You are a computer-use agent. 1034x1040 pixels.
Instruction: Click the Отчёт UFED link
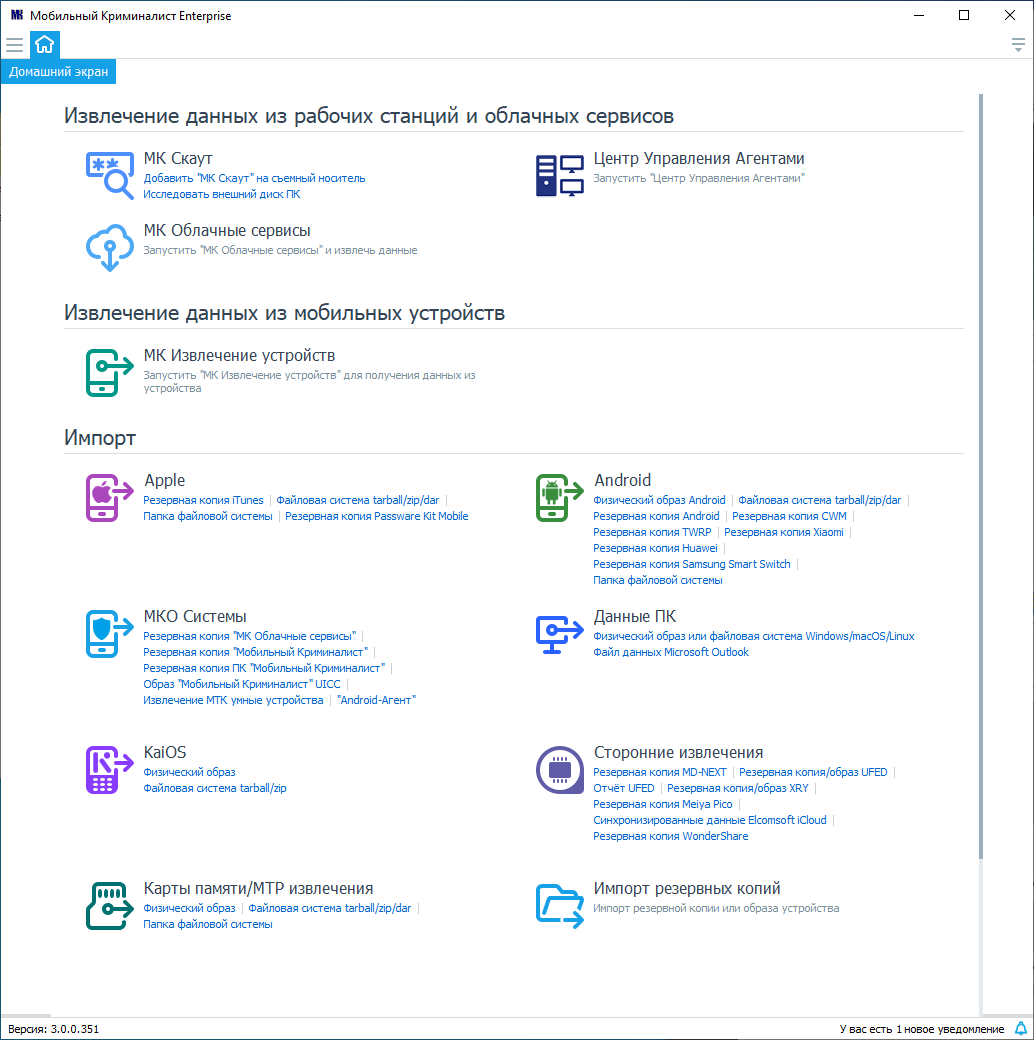tap(623, 788)
